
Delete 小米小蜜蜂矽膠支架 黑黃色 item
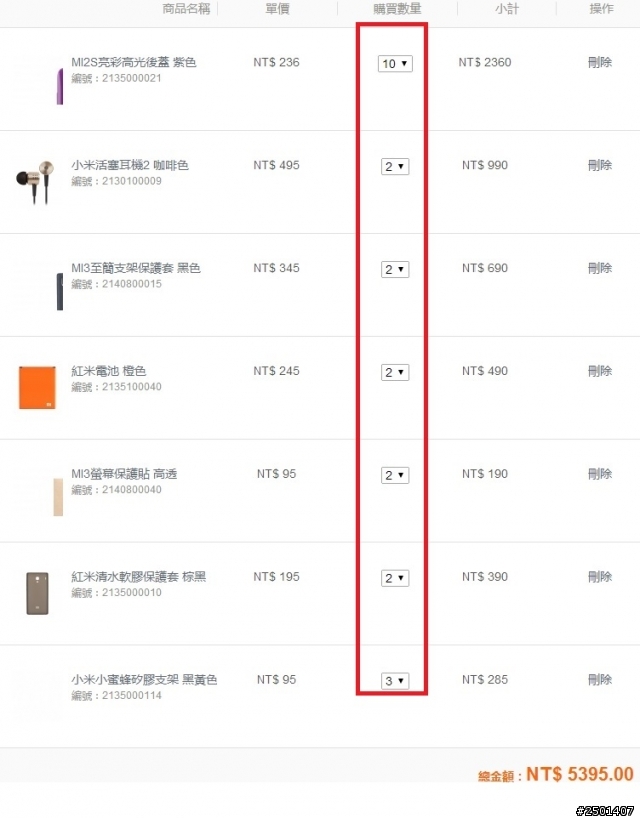click(x=600, y=680)
